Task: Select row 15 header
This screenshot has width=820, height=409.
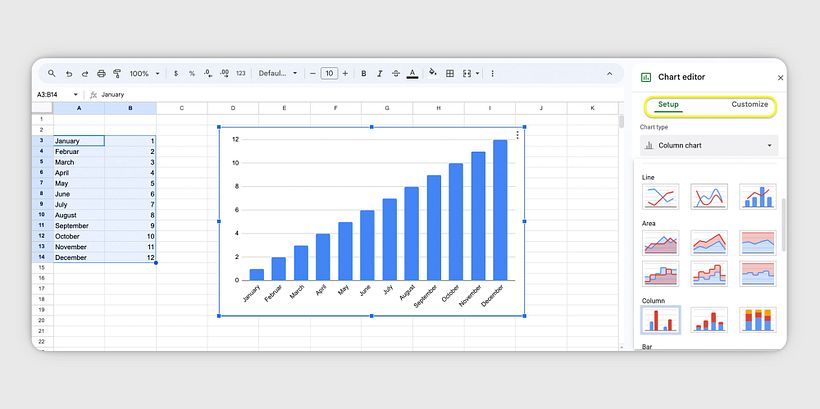Action: tap(42, 267)
